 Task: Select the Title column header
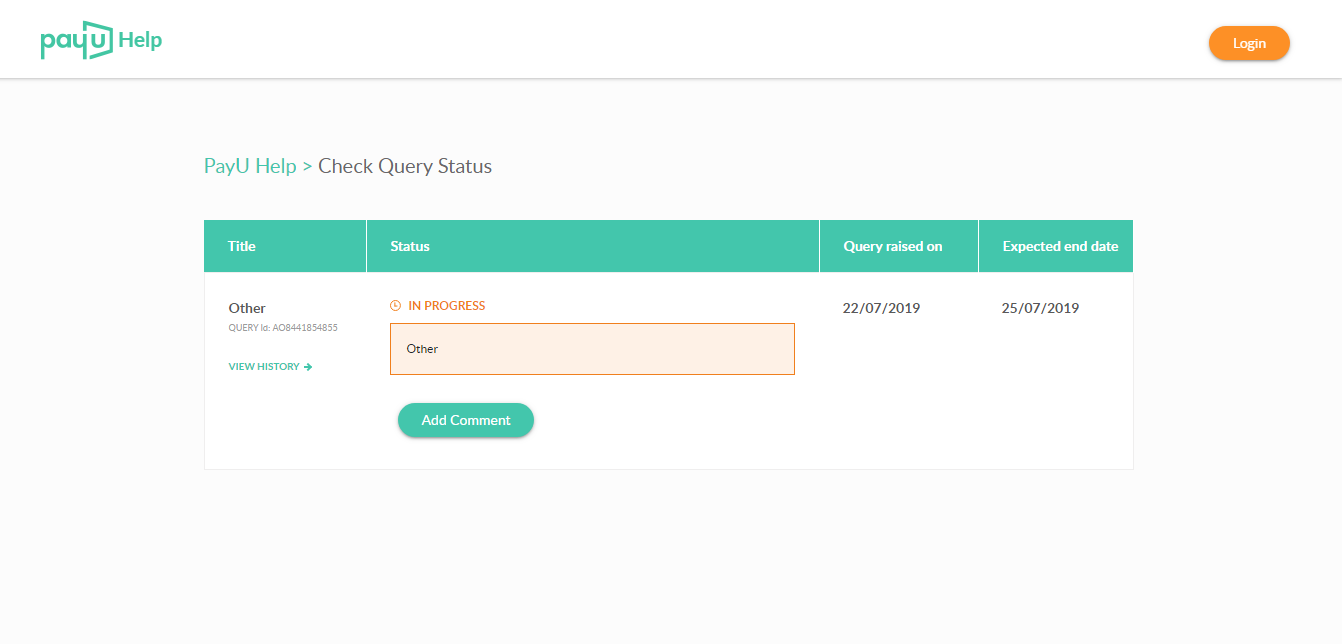[x=242, y=246]
